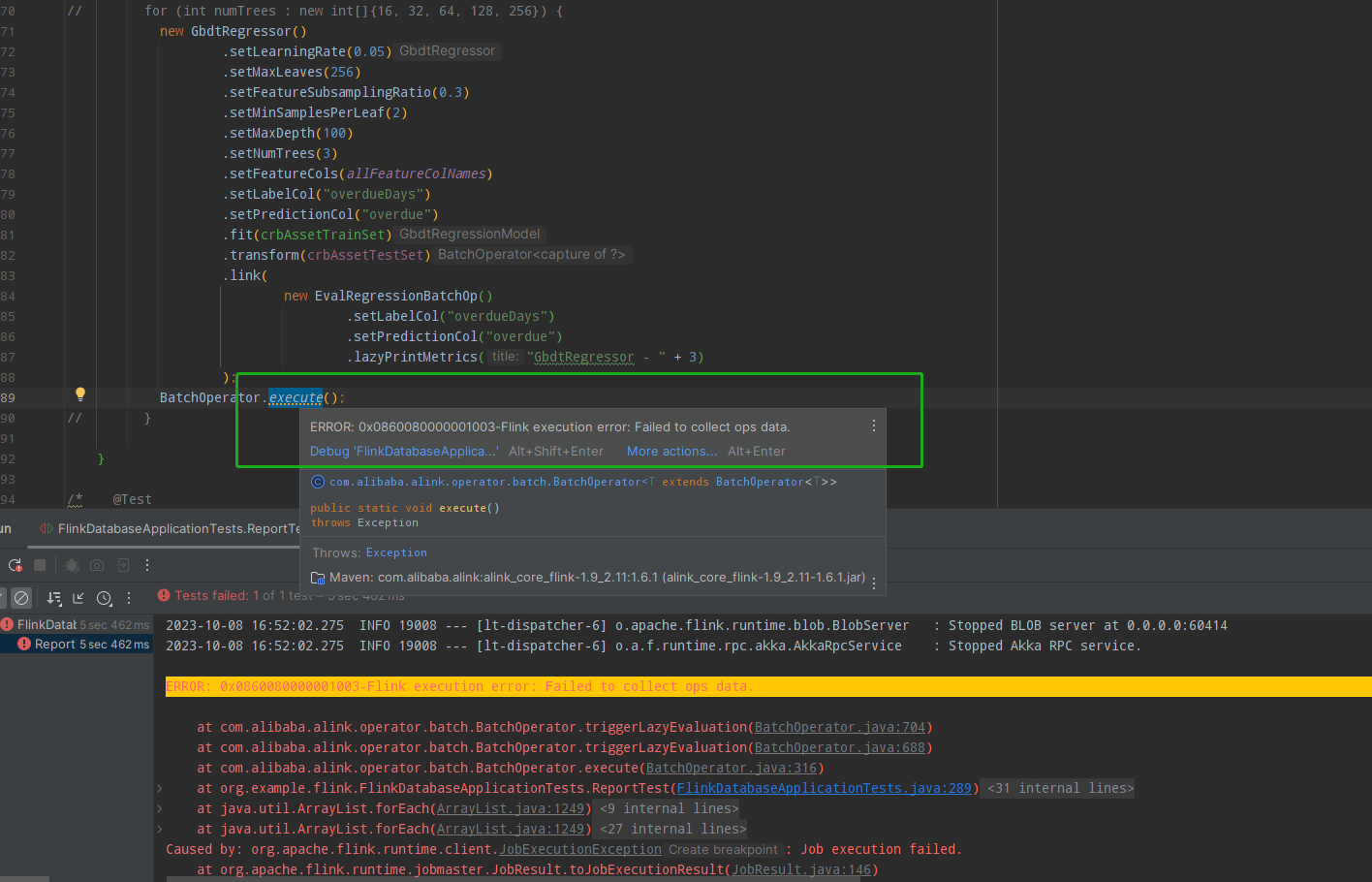This screenshot has width=1372, height=882.
Task: Click the JobExecutionException link
Action: pyautogui.click(x=580, y=849)
